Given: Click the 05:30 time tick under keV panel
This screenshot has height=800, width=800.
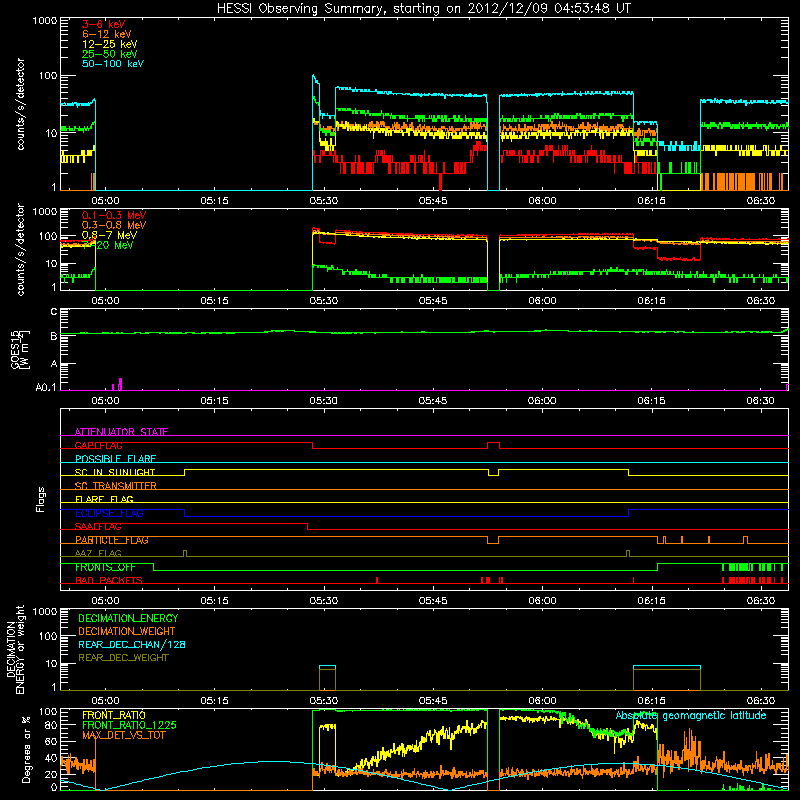Looking at the screenshot, I should (323, 201).
